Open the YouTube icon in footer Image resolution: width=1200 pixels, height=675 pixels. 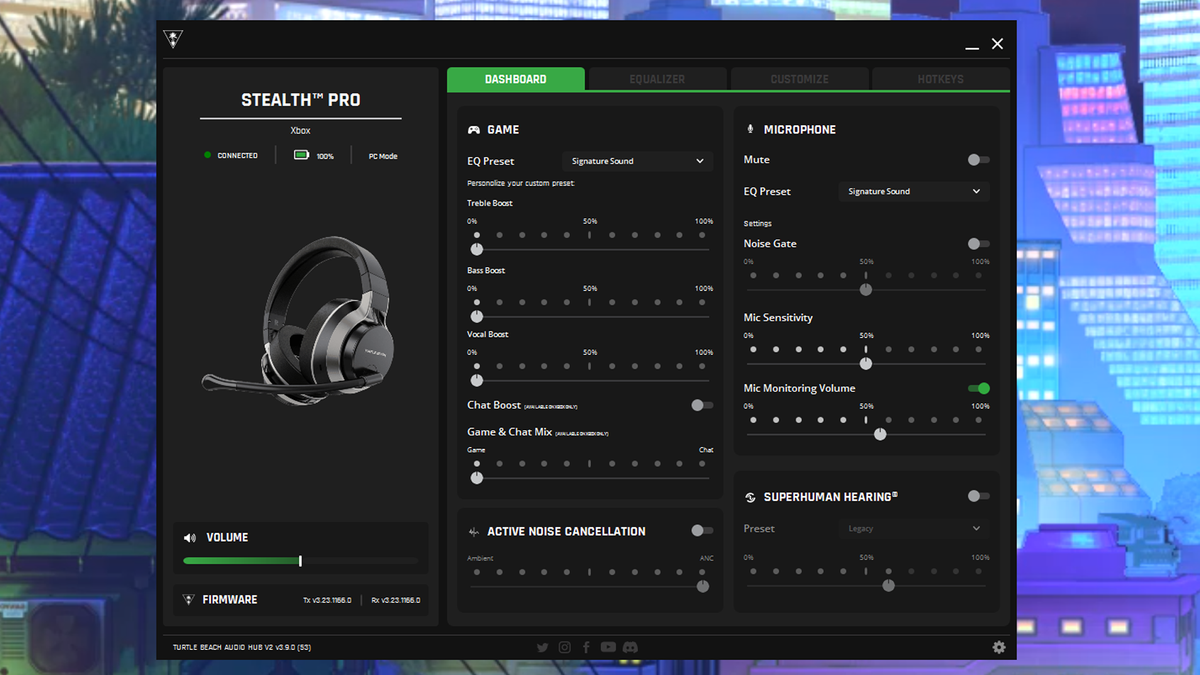click(x=608, y=648)
